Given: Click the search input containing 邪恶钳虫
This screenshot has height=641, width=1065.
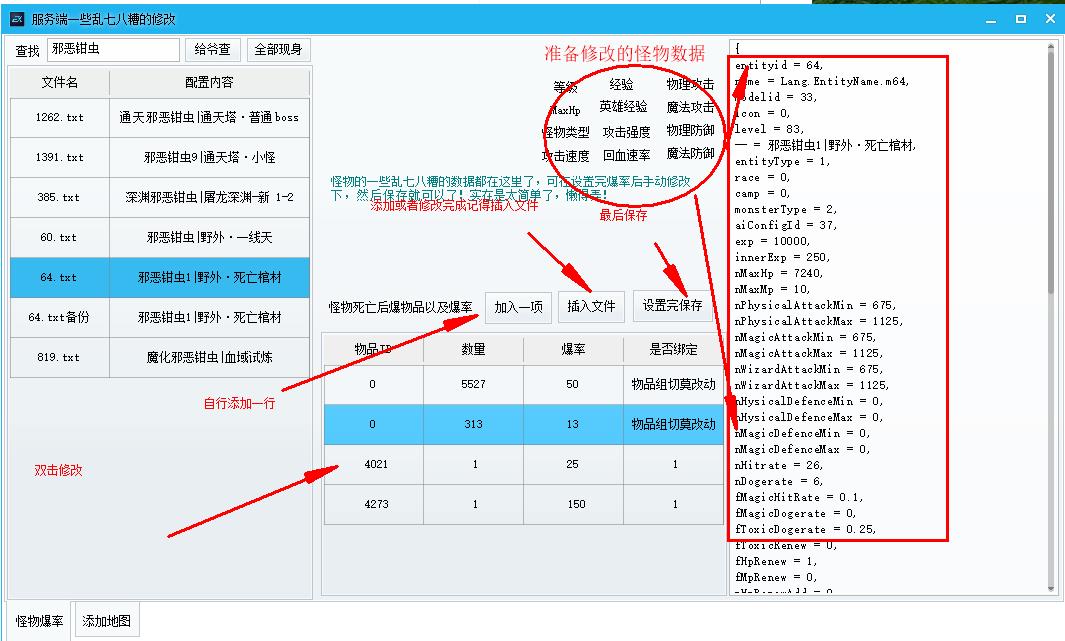Looking at the screenshot, I should [x=112, y=50].
